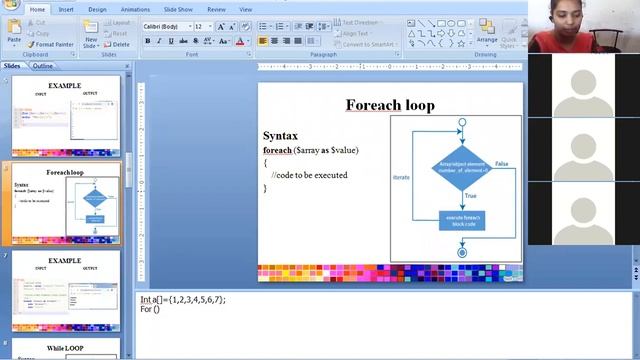Justify the paragraph text
Viewport: 640px width, 360px height.
pos(298,41)
